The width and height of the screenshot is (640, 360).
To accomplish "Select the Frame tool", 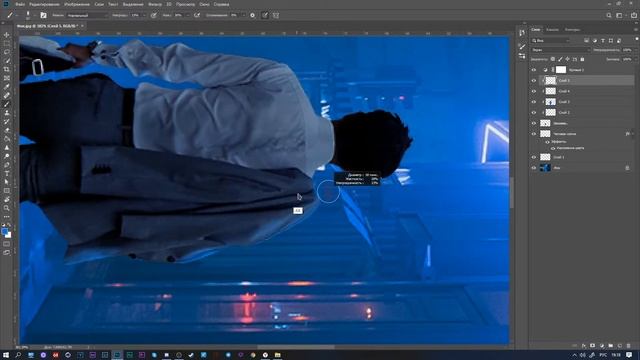I will click(x=7, y=78).
